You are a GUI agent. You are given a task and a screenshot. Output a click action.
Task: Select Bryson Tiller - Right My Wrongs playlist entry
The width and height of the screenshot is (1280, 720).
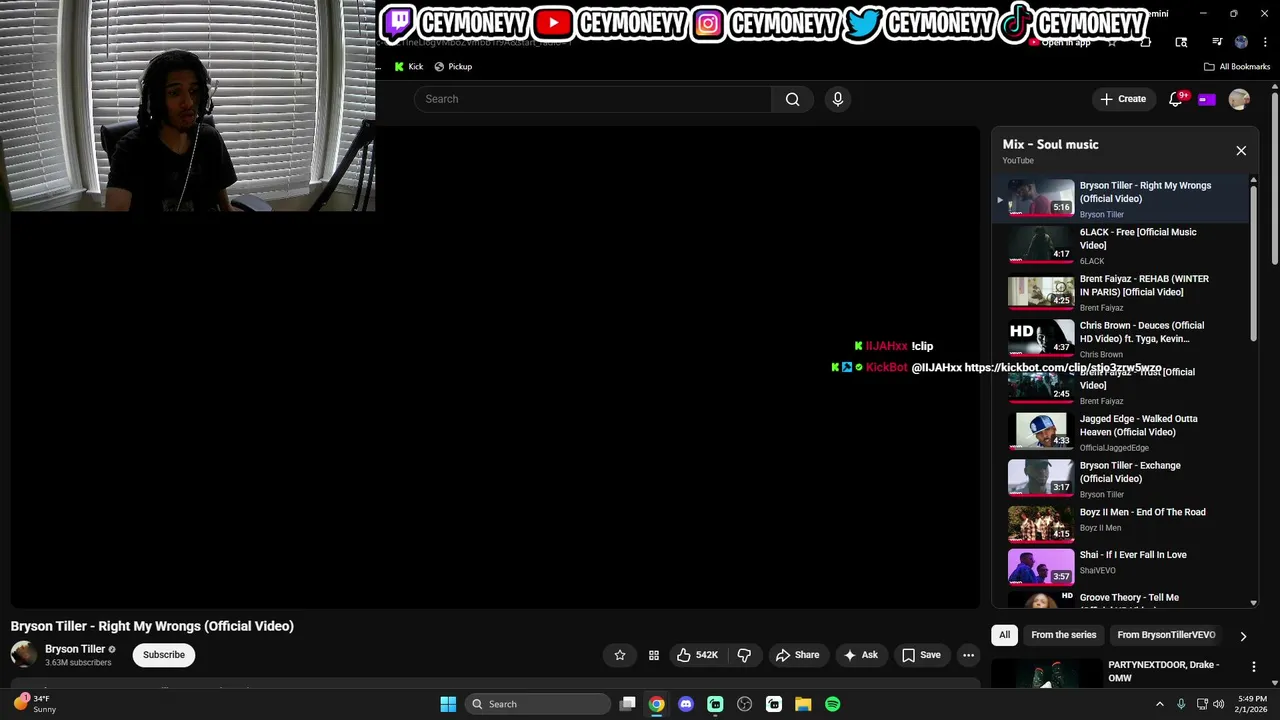pyautogui.click(x=1120, y=199)
